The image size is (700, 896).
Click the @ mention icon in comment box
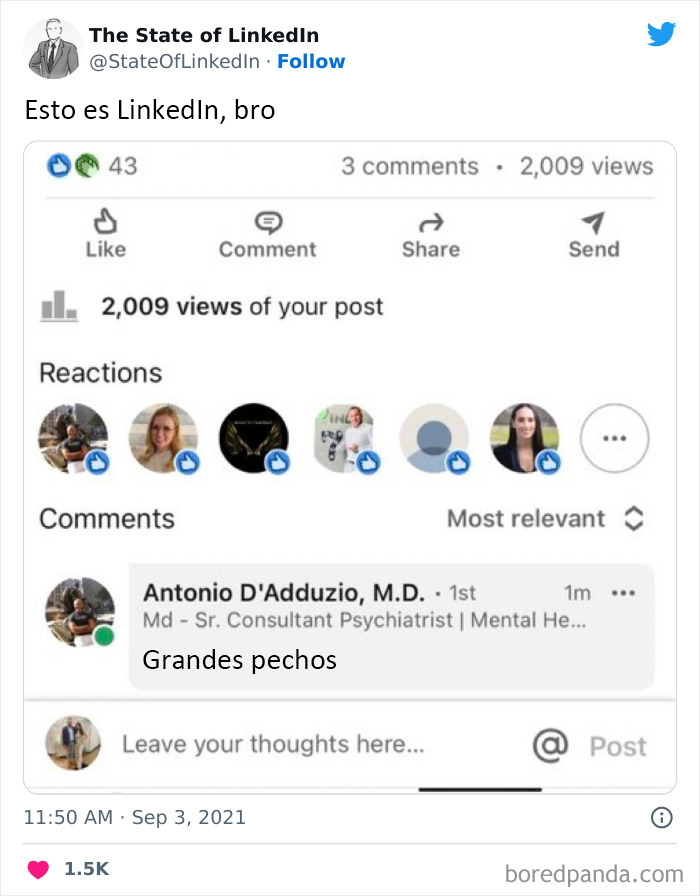(x=549, y=746)
